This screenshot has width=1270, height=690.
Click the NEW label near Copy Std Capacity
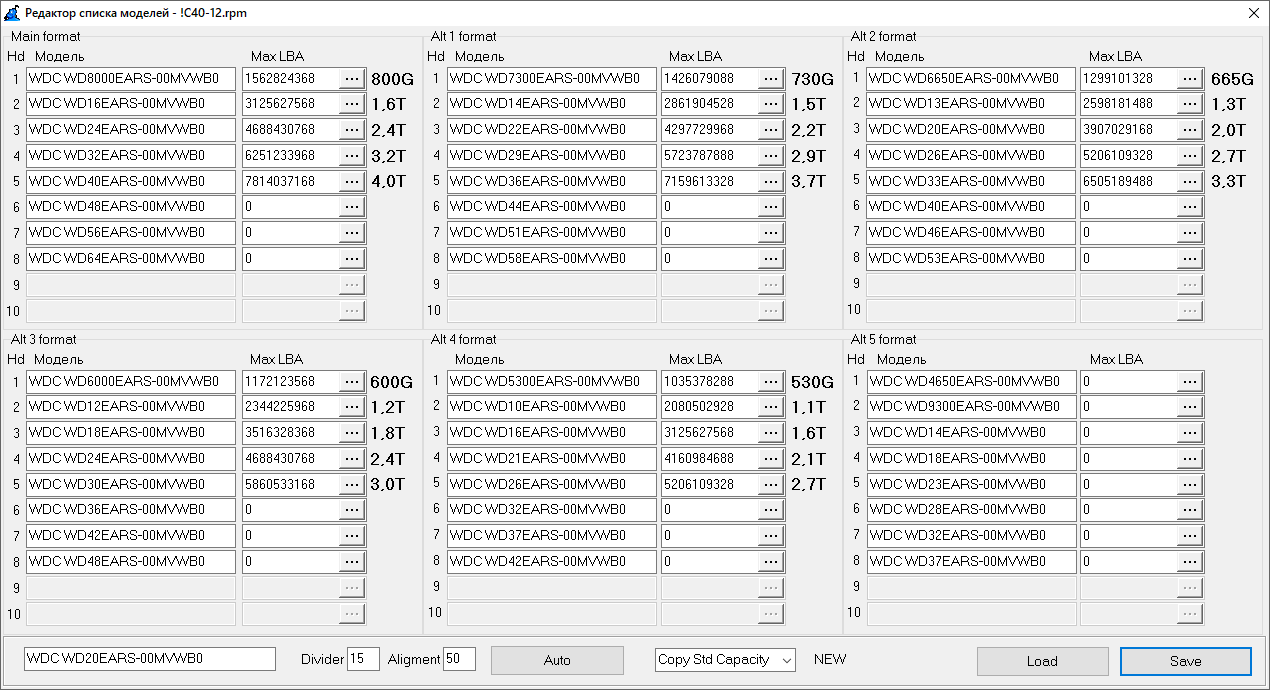(830, 660)
